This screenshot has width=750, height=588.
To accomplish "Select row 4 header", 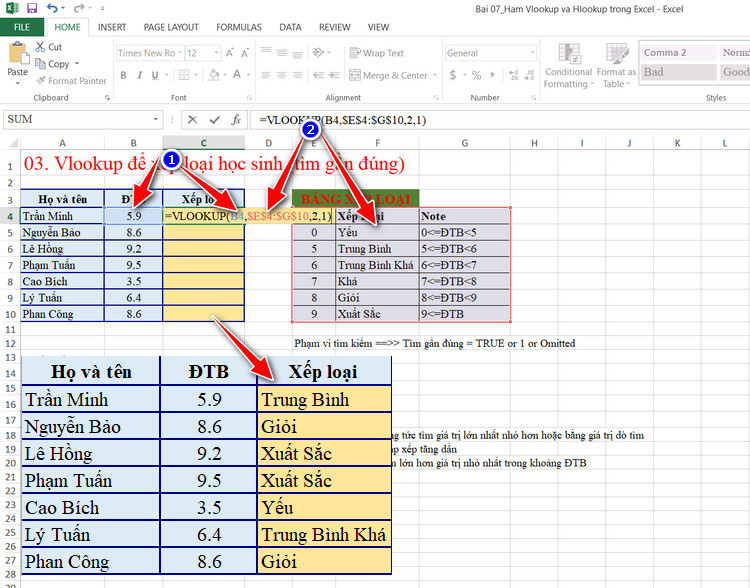I will (x=10, y=216).
